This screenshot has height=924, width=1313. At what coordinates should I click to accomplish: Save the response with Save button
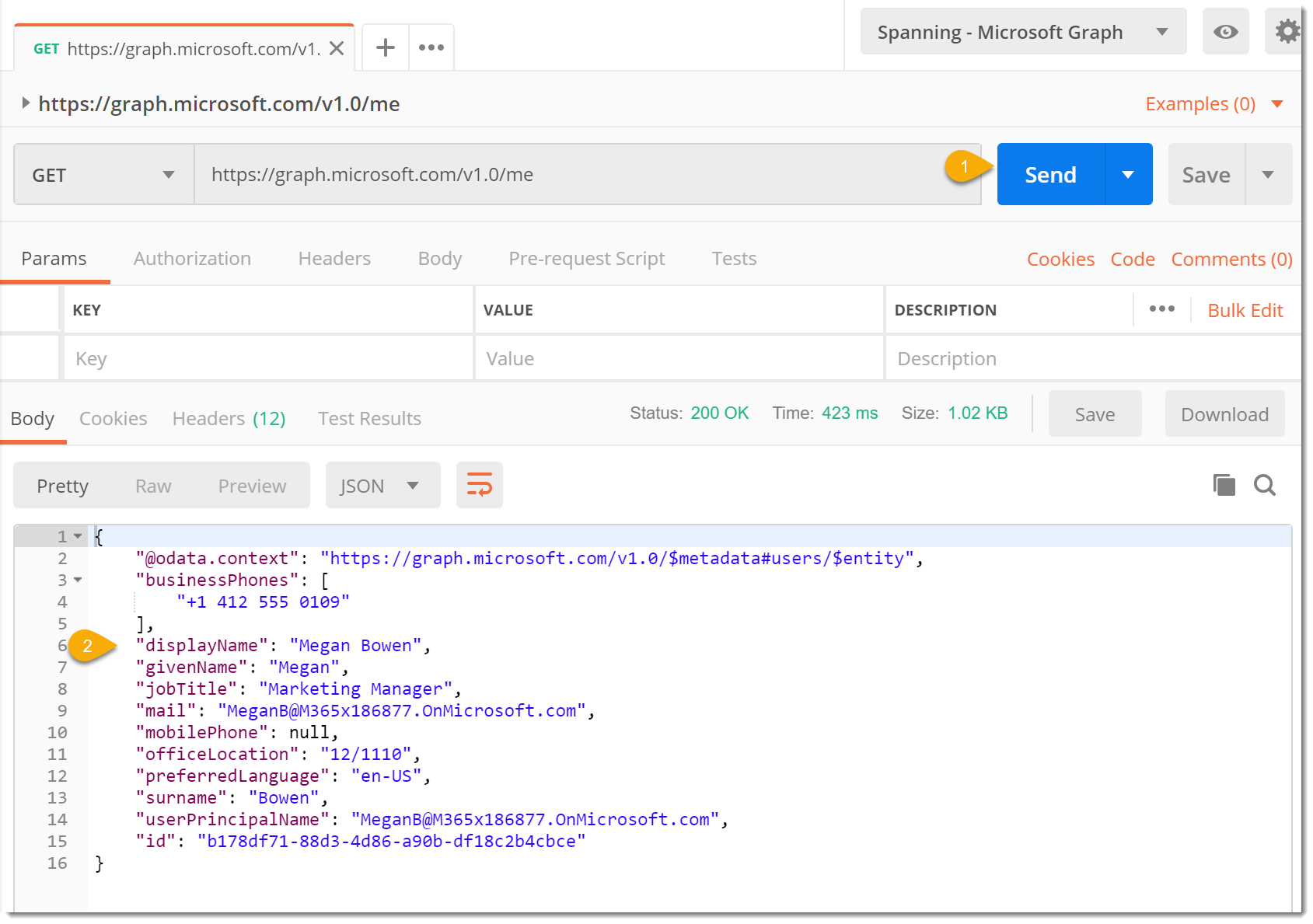point(1095,414)
